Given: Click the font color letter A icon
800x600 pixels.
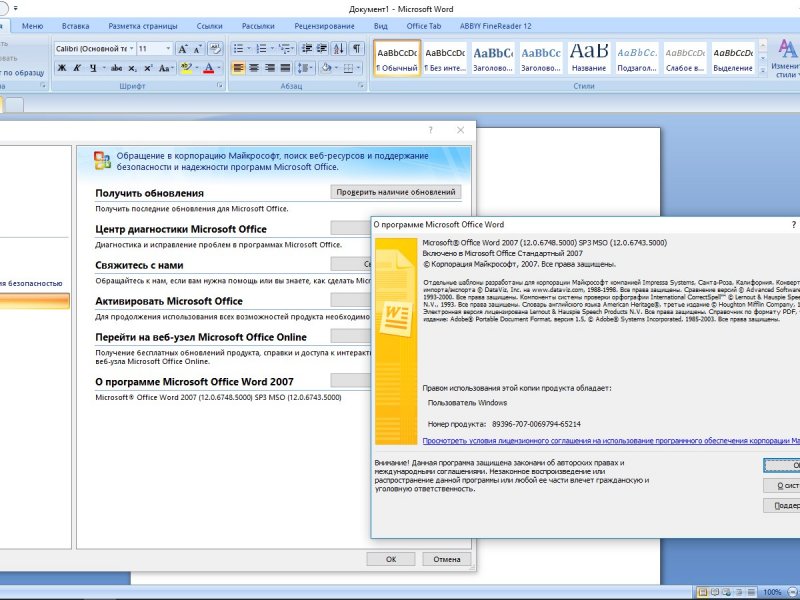Looking at the screenshot, I should pos(208,68).
